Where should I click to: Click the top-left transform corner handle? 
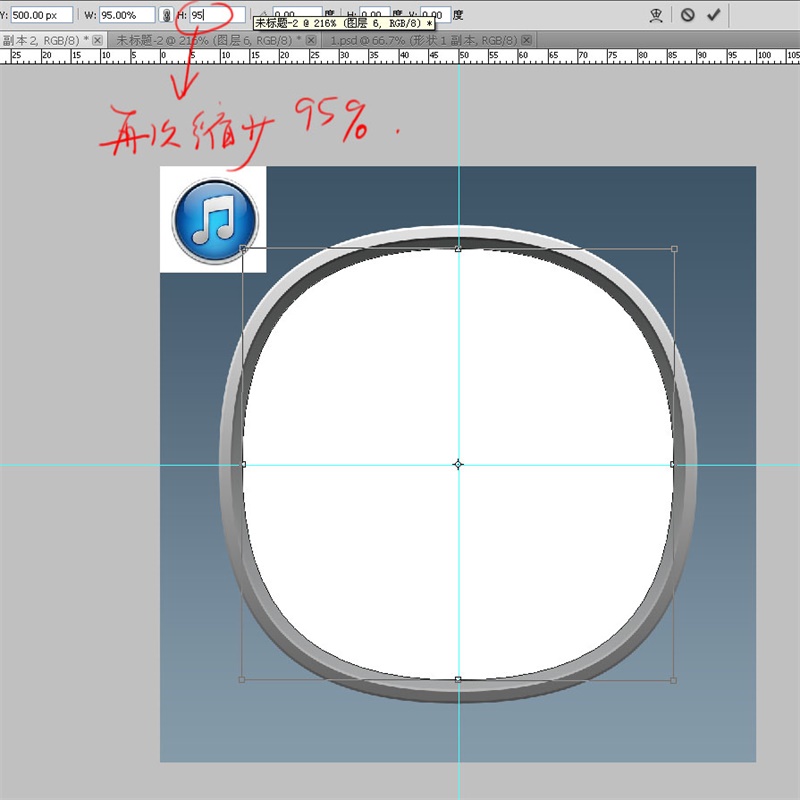243,249
